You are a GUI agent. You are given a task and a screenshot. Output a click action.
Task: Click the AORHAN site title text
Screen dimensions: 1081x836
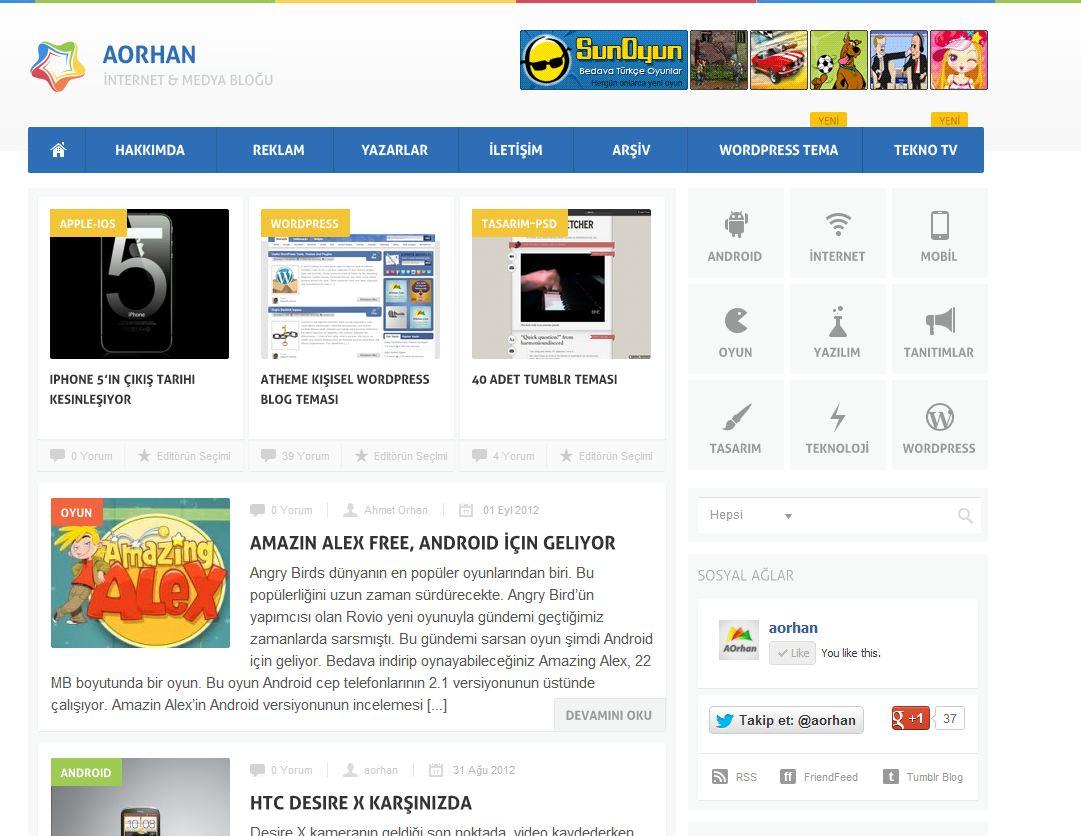[x=149, y=54]
